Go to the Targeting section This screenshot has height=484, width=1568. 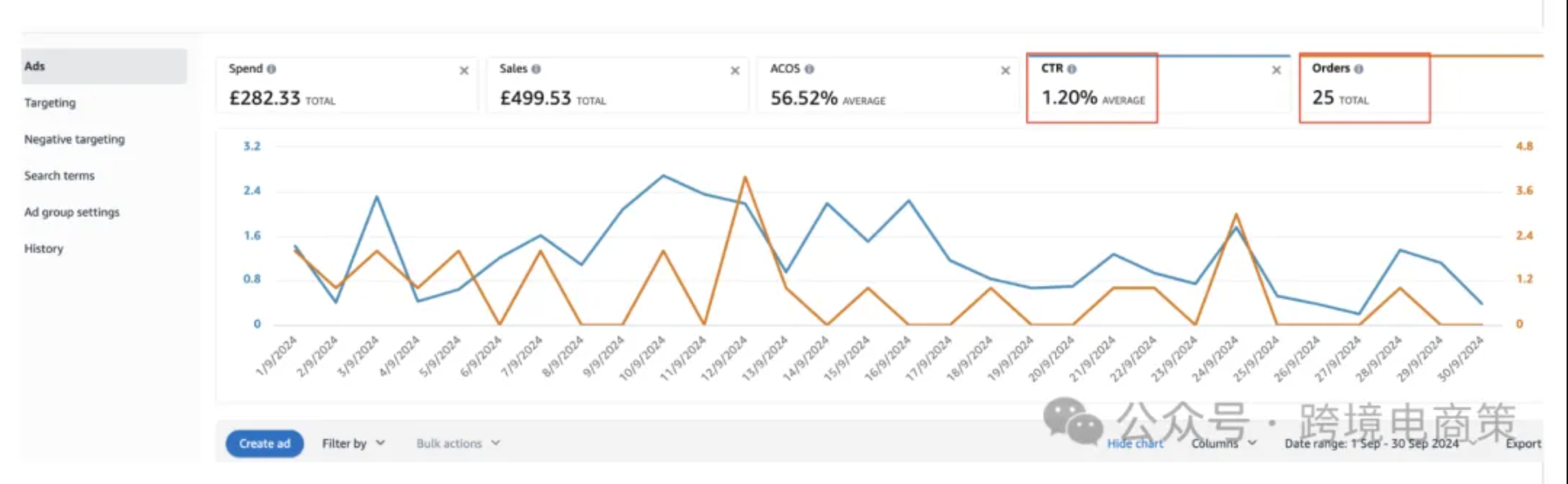coord(50,102)
